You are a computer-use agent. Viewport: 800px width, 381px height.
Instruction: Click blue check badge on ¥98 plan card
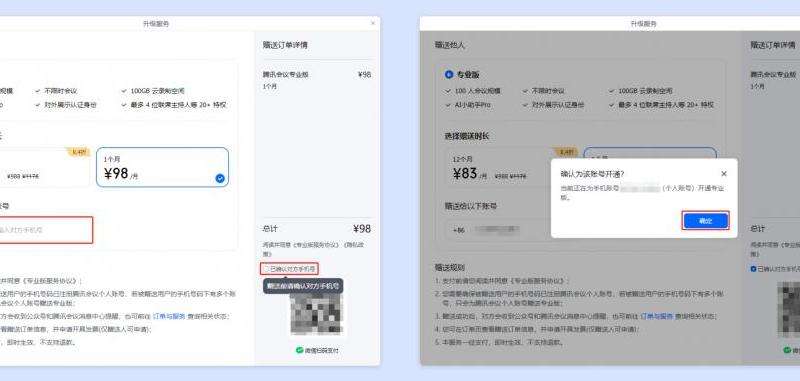(x=220, y=178)
